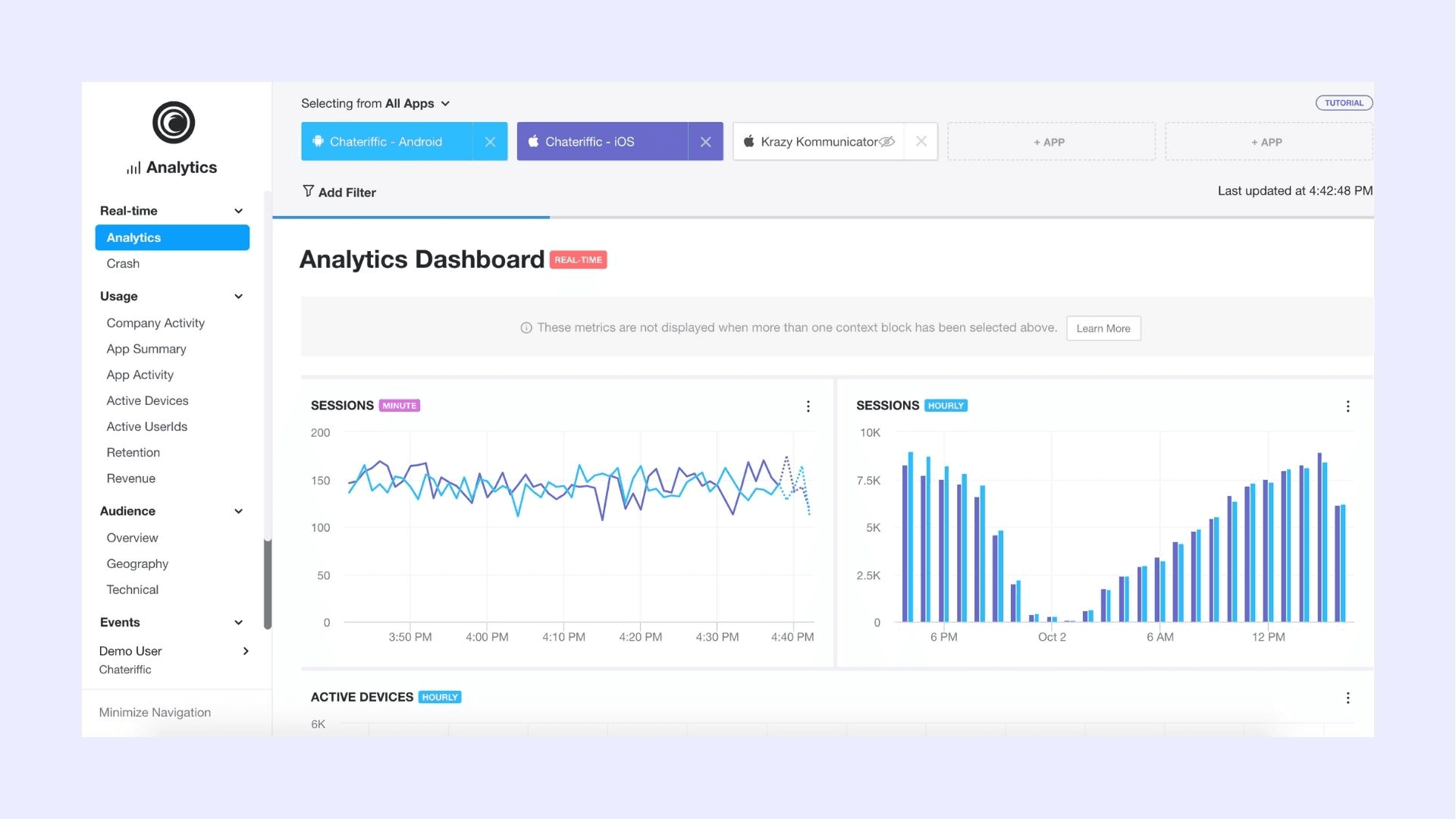This screenshot has width=1456, height=819.
Task: Click the Learn More button
Action: pos(1103,328)
